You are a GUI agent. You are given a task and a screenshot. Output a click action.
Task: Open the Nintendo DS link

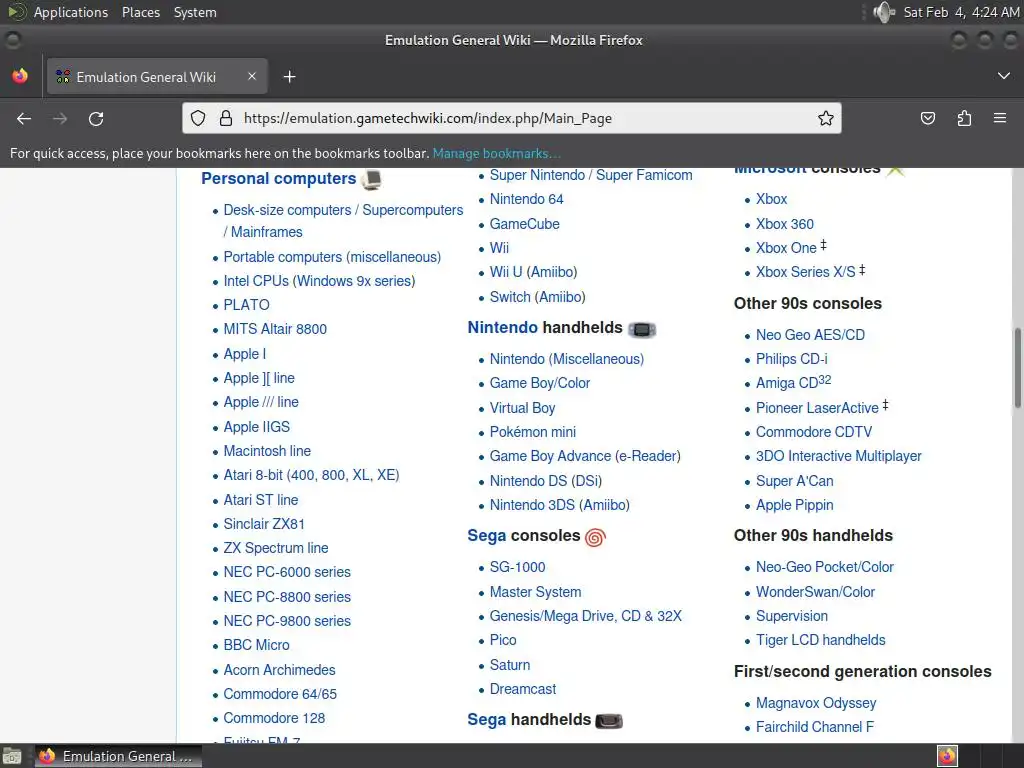[528, 481]
